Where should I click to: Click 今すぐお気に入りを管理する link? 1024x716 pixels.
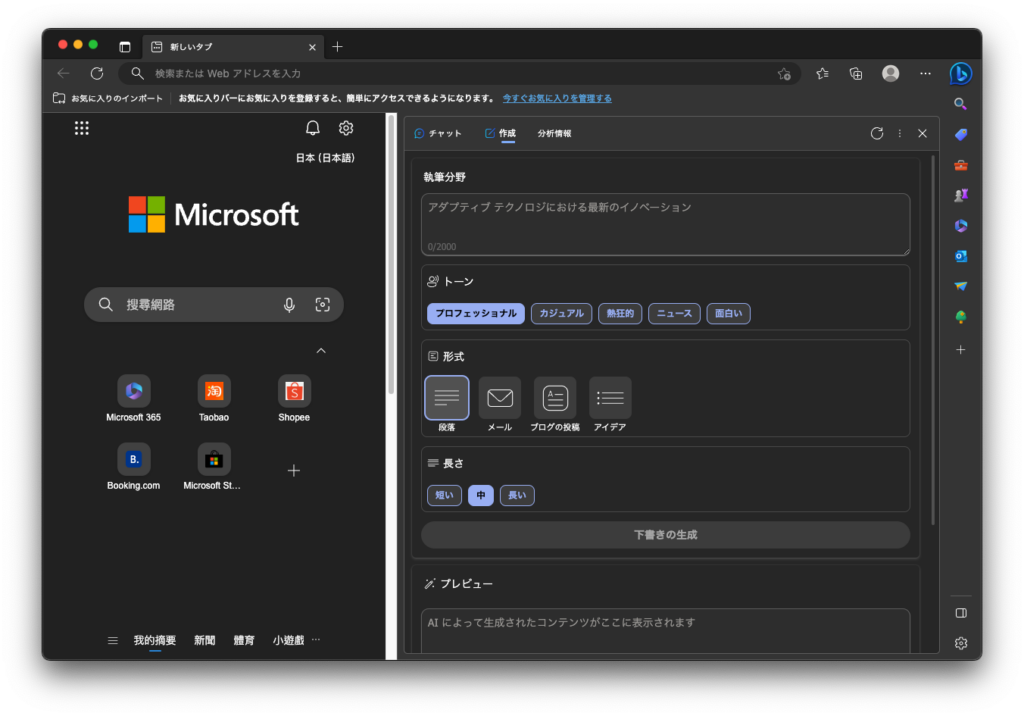click(557, 98)
